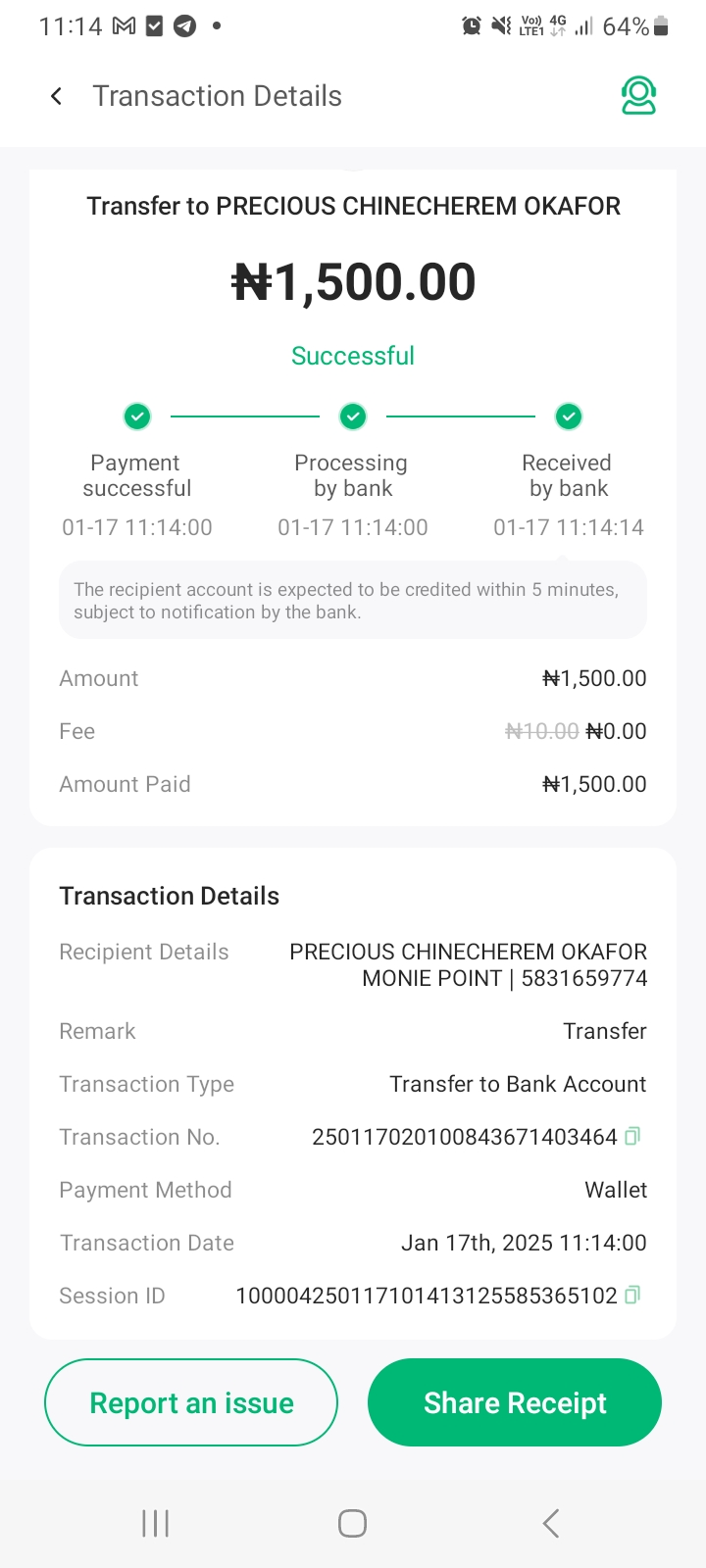
Task: Copy the Transaction No. value
Action: pos(633,1137)
